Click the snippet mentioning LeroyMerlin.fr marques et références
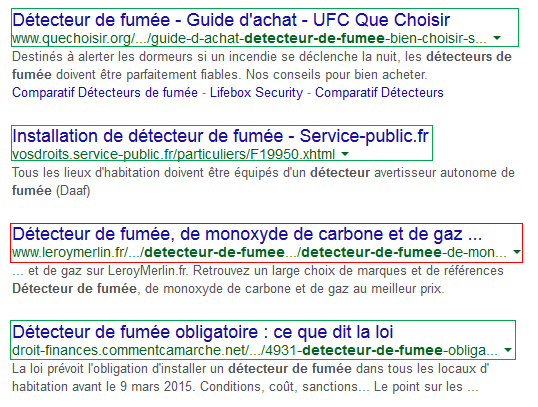Screen dimensions: 538x407 click(x=258, y=280)
